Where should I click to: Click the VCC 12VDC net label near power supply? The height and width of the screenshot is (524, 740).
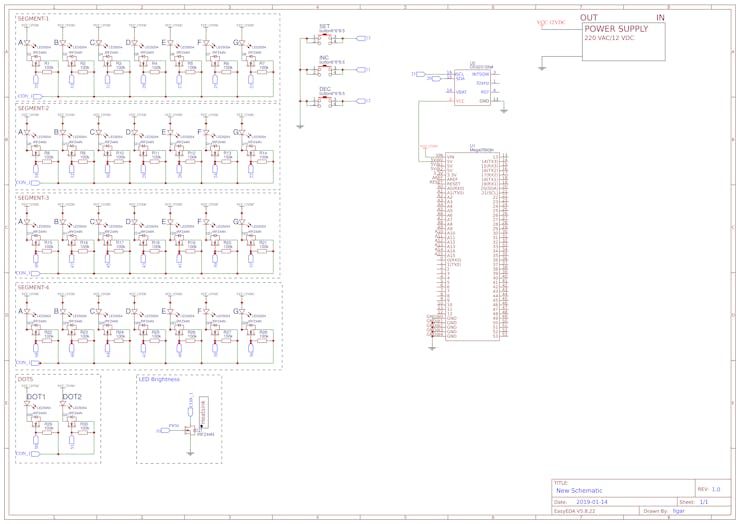[x=551, y=21]
